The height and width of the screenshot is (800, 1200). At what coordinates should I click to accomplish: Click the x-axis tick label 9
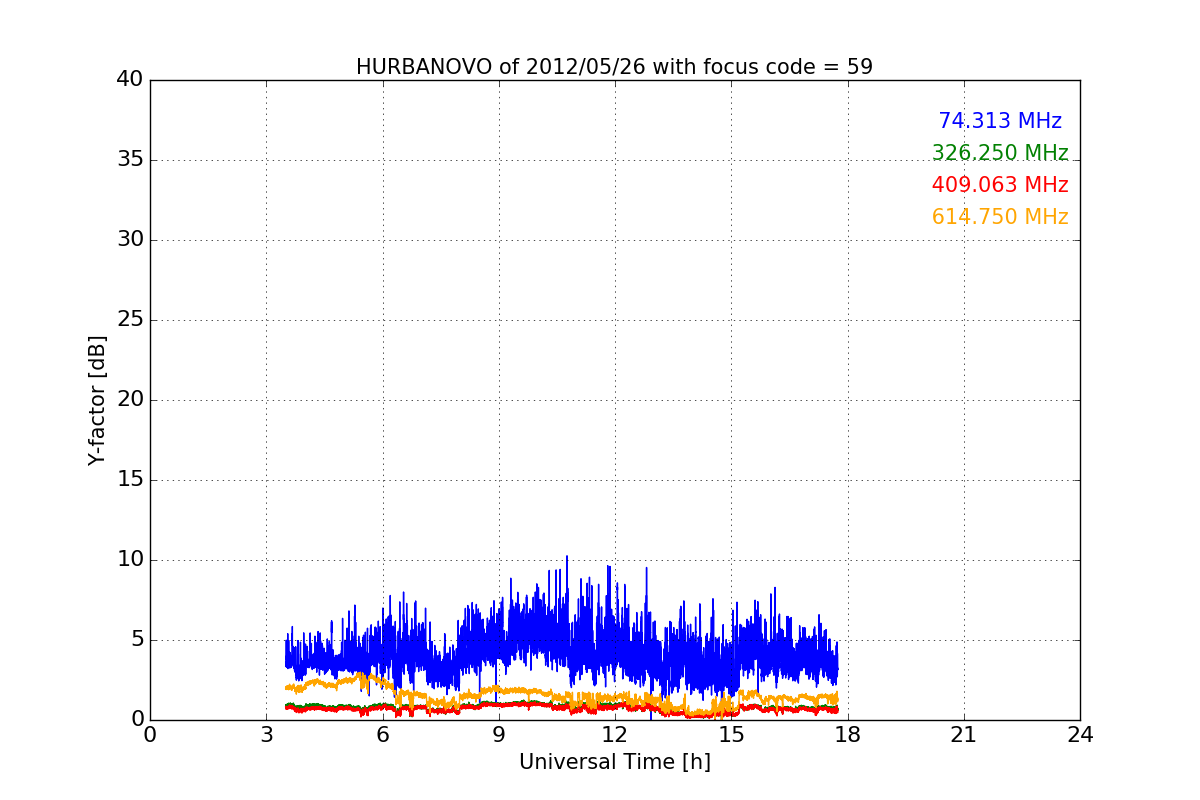pos(499,735)
